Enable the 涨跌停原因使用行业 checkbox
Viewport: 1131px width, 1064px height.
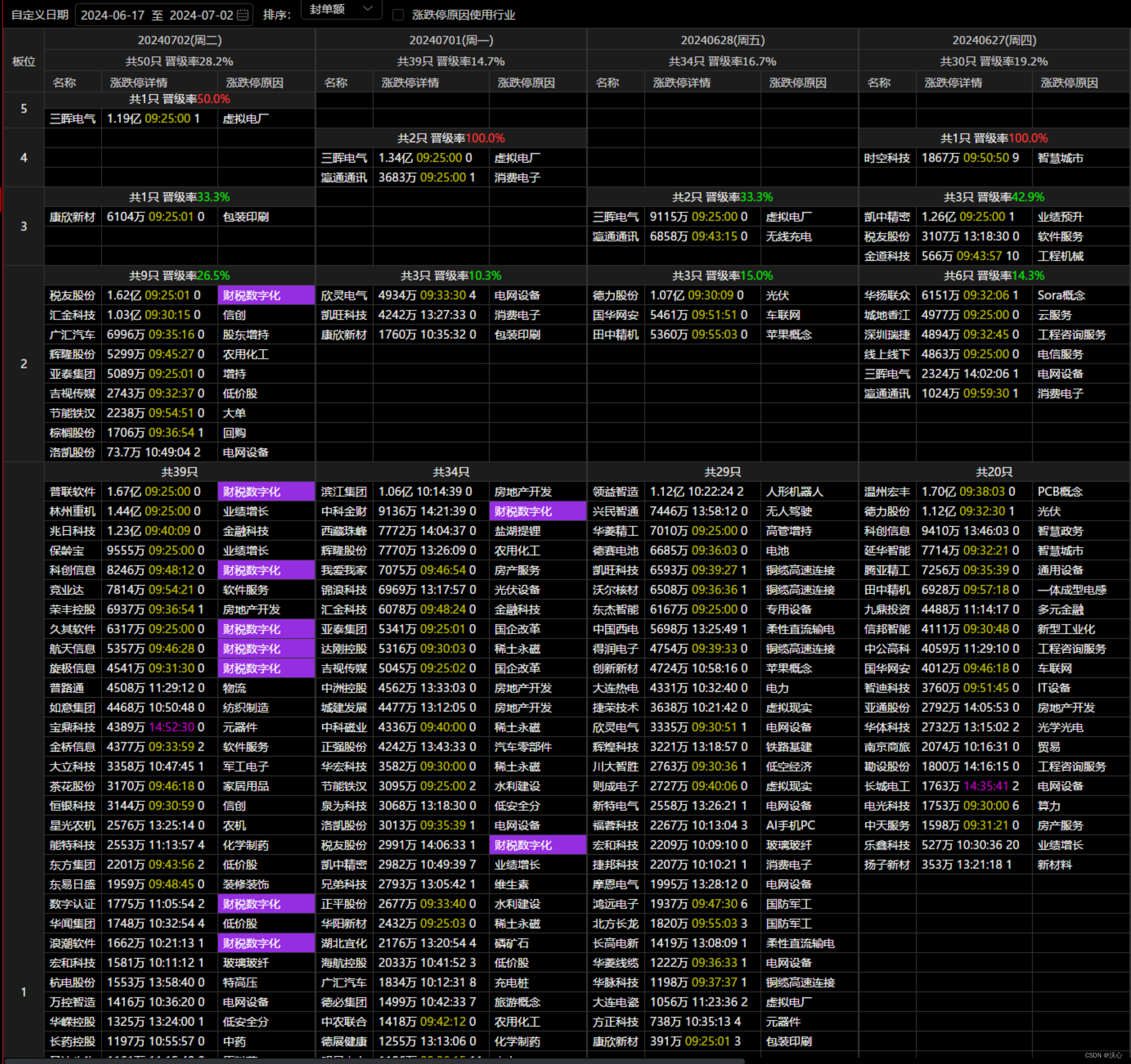click(398, 15)
